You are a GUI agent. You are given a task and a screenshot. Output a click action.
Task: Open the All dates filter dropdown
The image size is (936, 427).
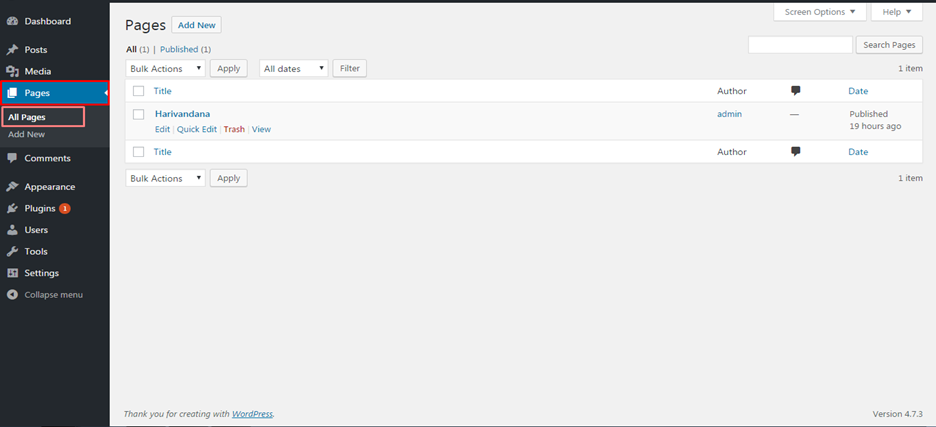[x=294, y=68]
